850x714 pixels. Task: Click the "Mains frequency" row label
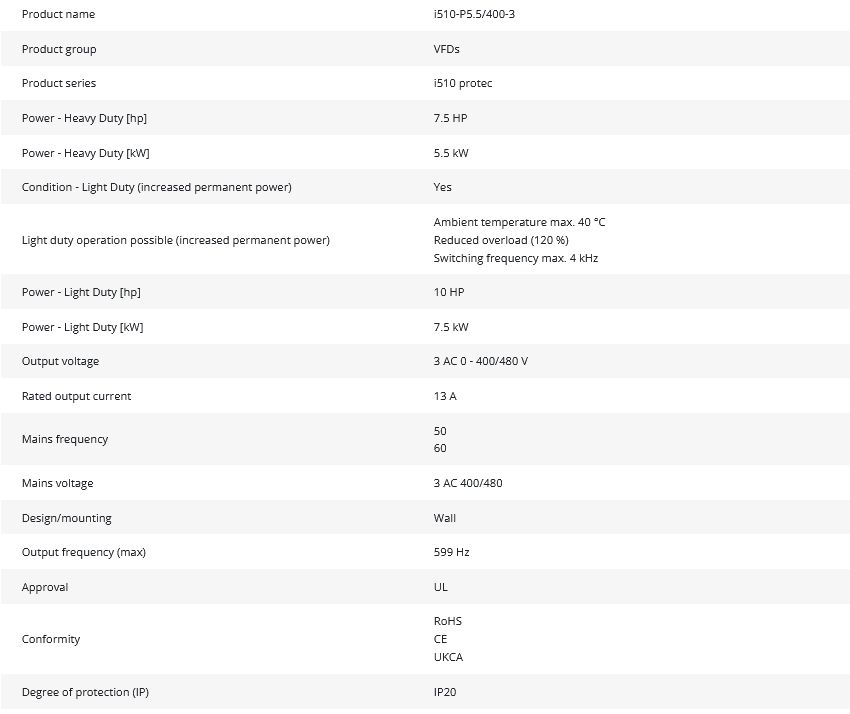pos(65,439)
